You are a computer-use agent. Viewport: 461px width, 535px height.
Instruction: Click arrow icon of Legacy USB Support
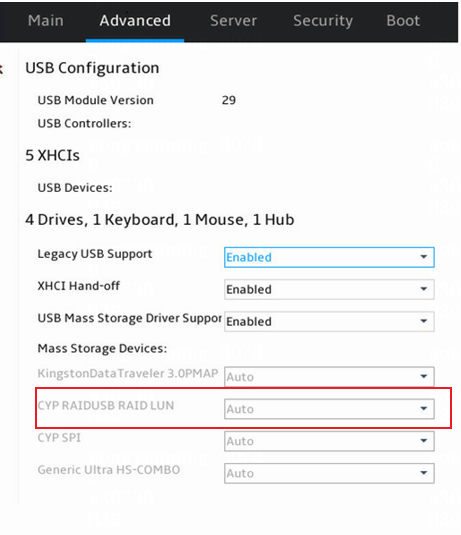[x=423, y=257]
